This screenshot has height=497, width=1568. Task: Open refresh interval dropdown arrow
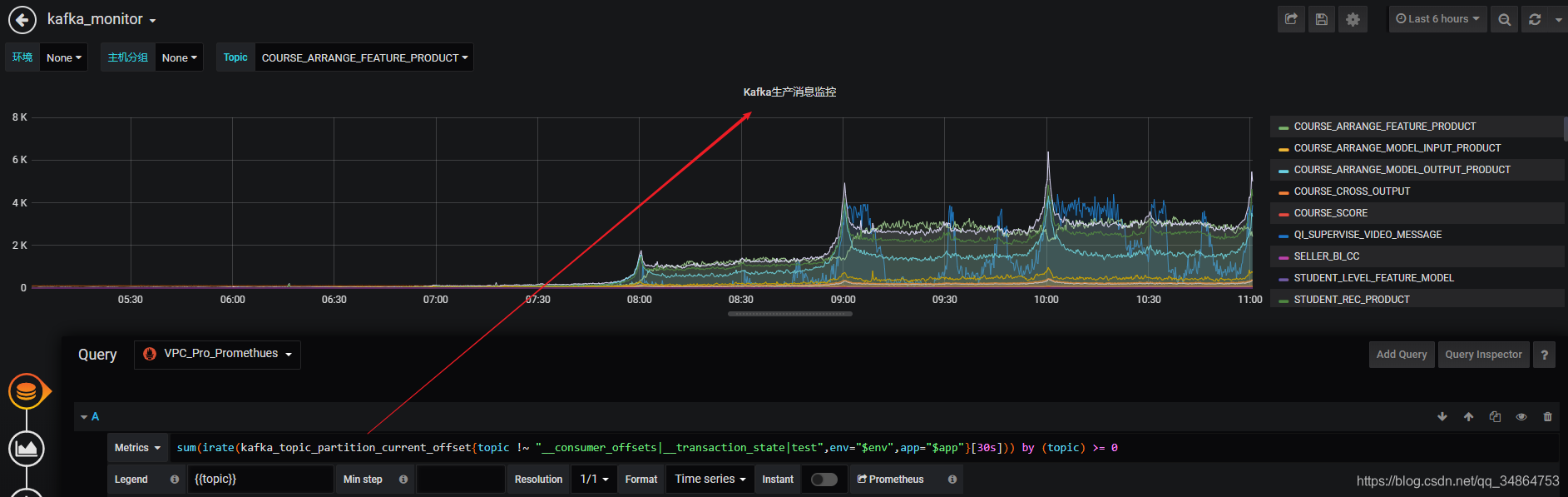[x=1558, y=19]
